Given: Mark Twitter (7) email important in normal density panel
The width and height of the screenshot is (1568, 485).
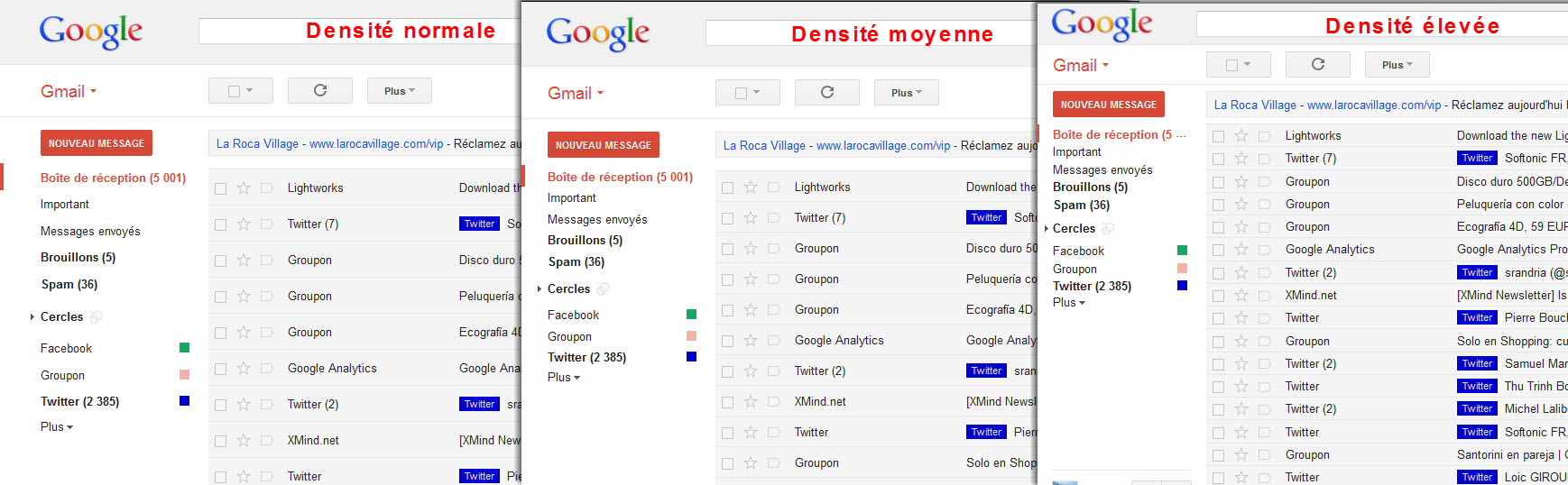Looking at the screenshot, I should point(266,224).
